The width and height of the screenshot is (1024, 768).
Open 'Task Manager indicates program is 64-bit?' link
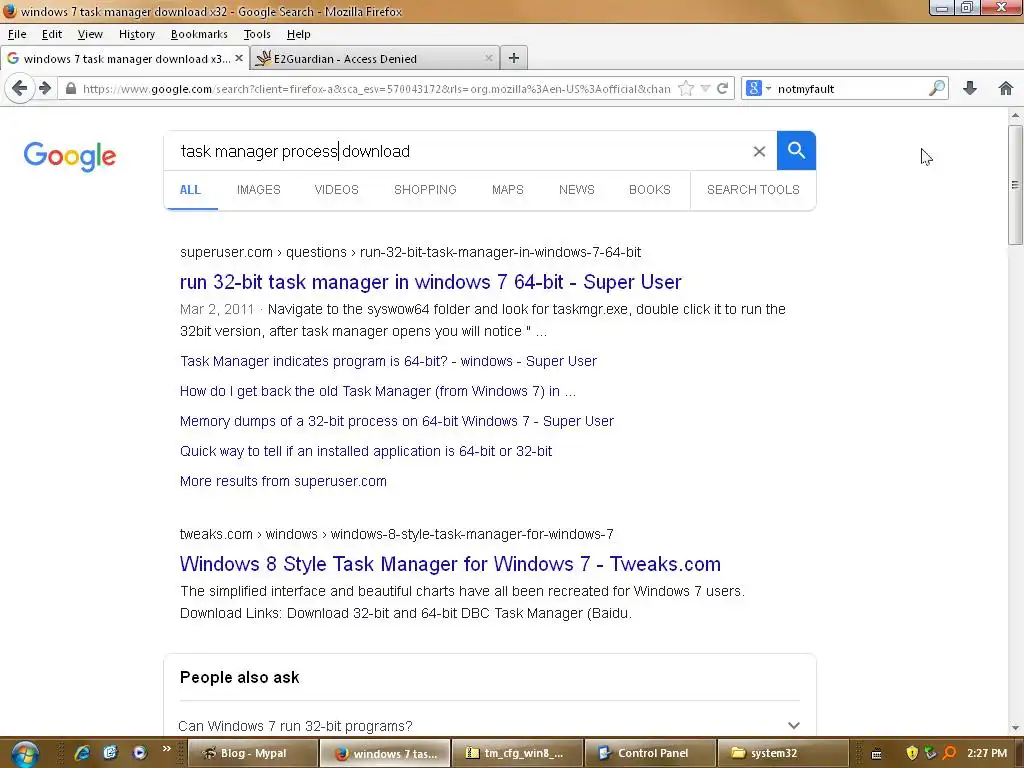[388, 361]
